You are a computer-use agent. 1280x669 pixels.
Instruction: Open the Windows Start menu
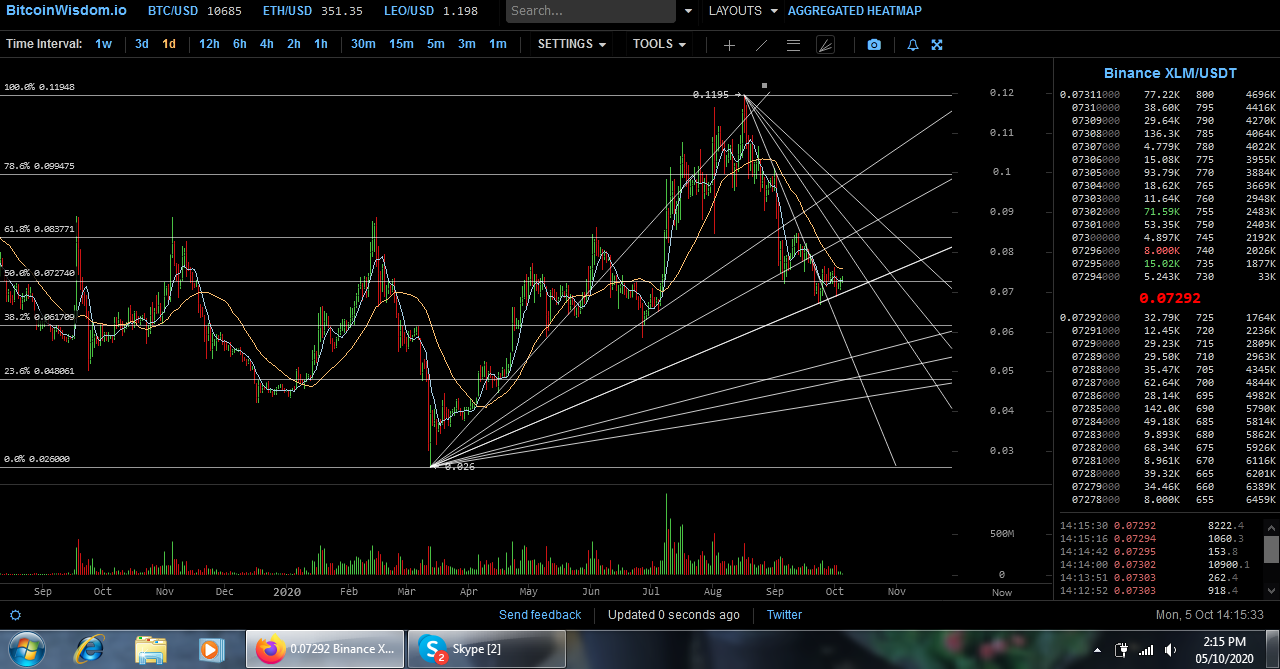[x=29, y=649]
